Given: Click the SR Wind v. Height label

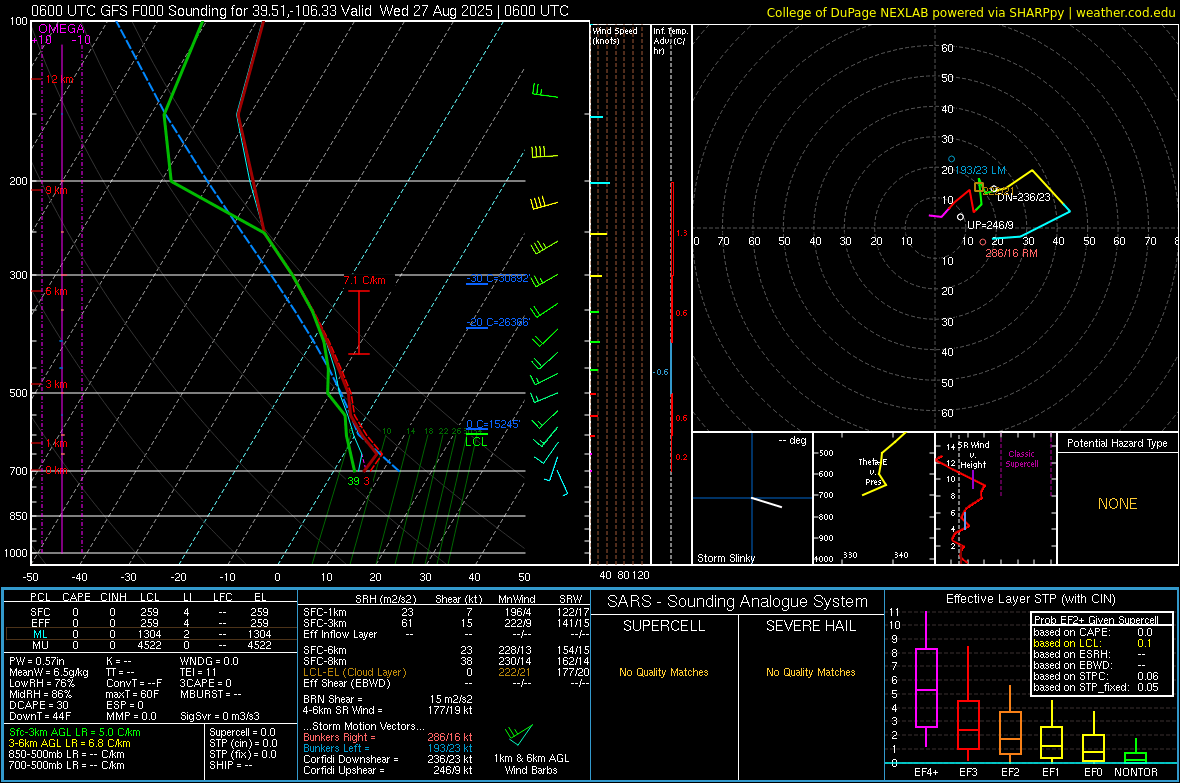Looking at the screenshot, I should (x=973, y=455).
